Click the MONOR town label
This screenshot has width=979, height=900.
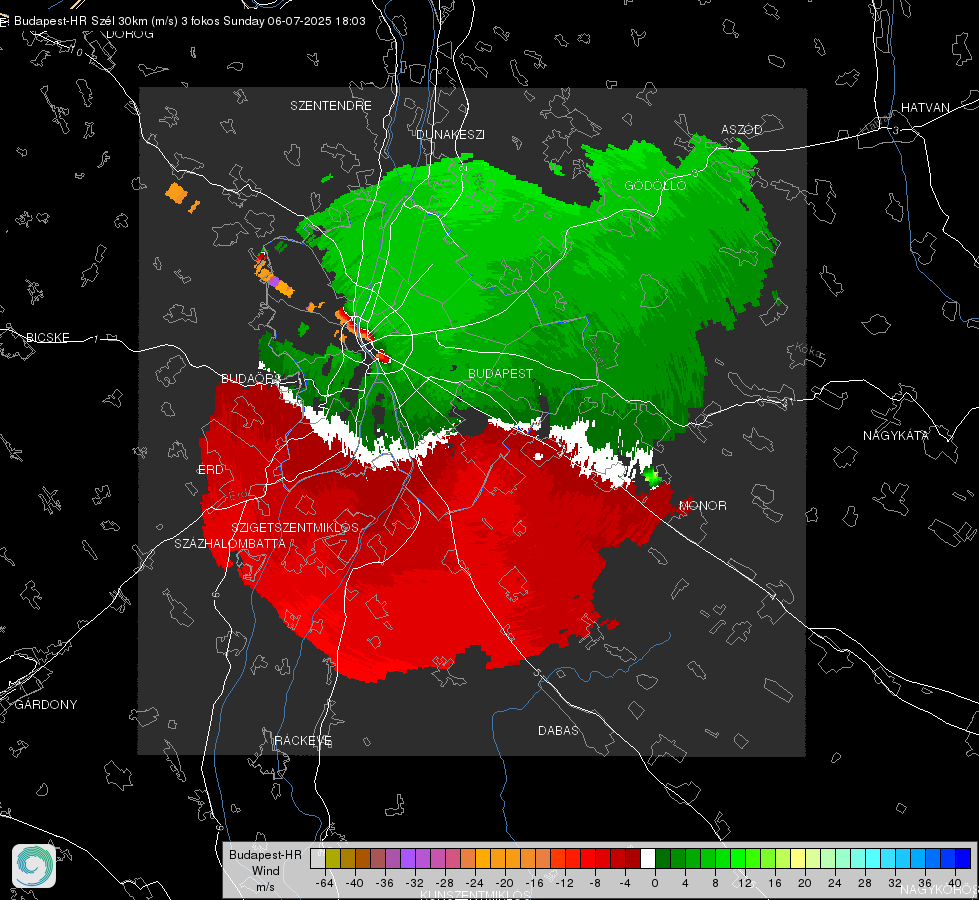703,505
